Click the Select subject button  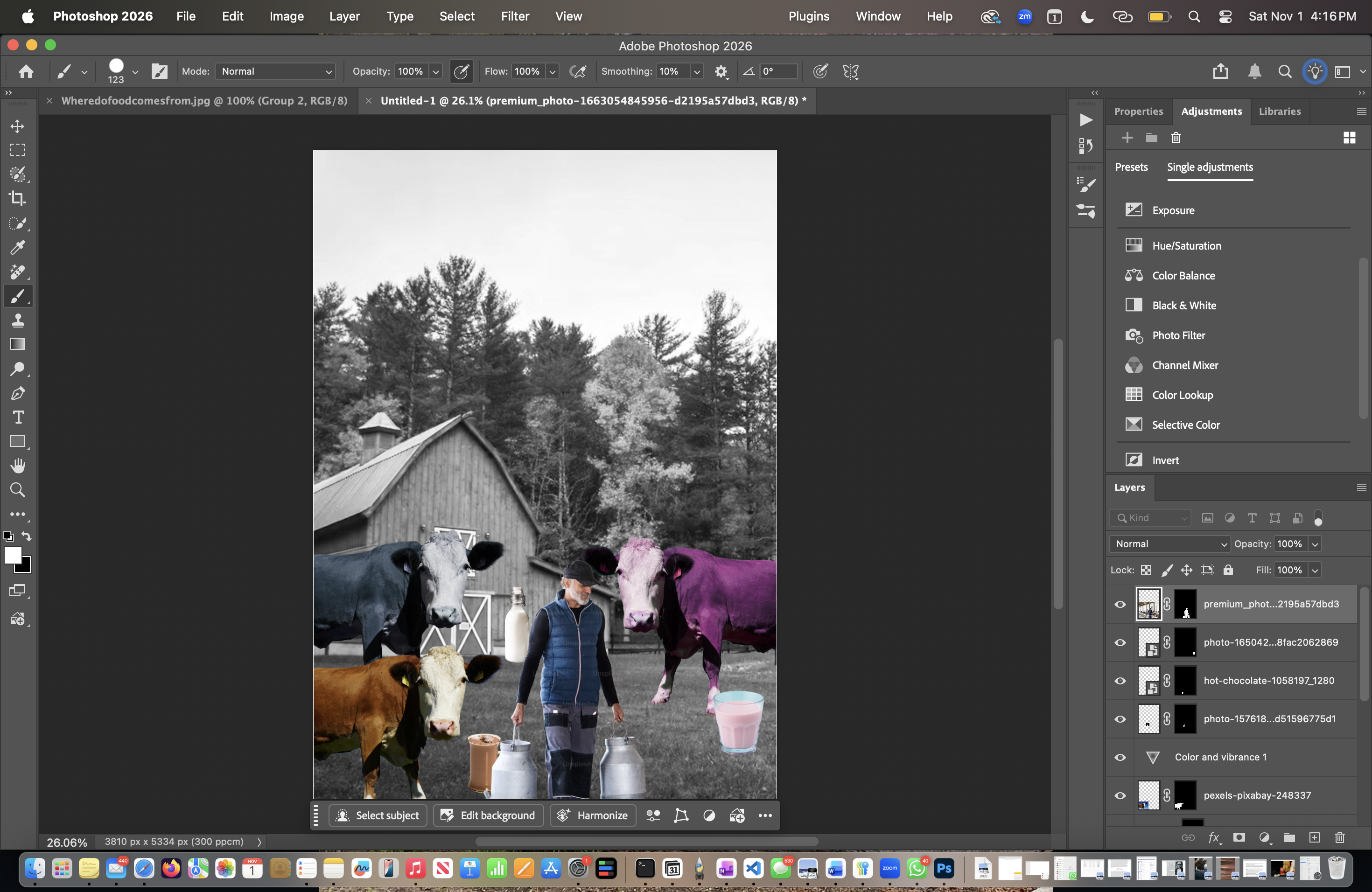click(378, 815)
